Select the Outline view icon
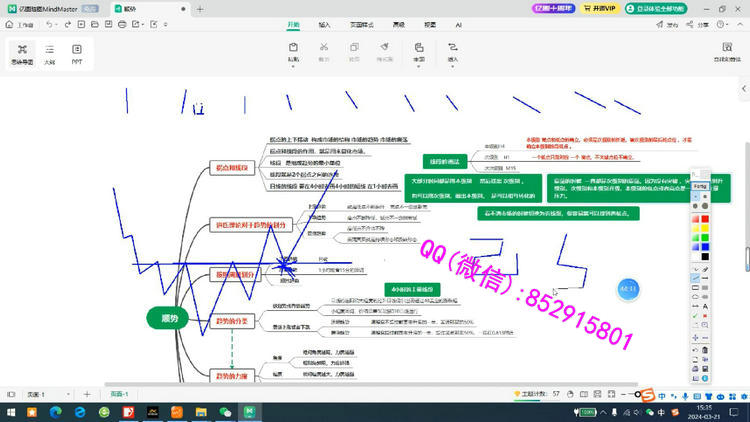Screen dimensions: 750x422 coord(50,53)
